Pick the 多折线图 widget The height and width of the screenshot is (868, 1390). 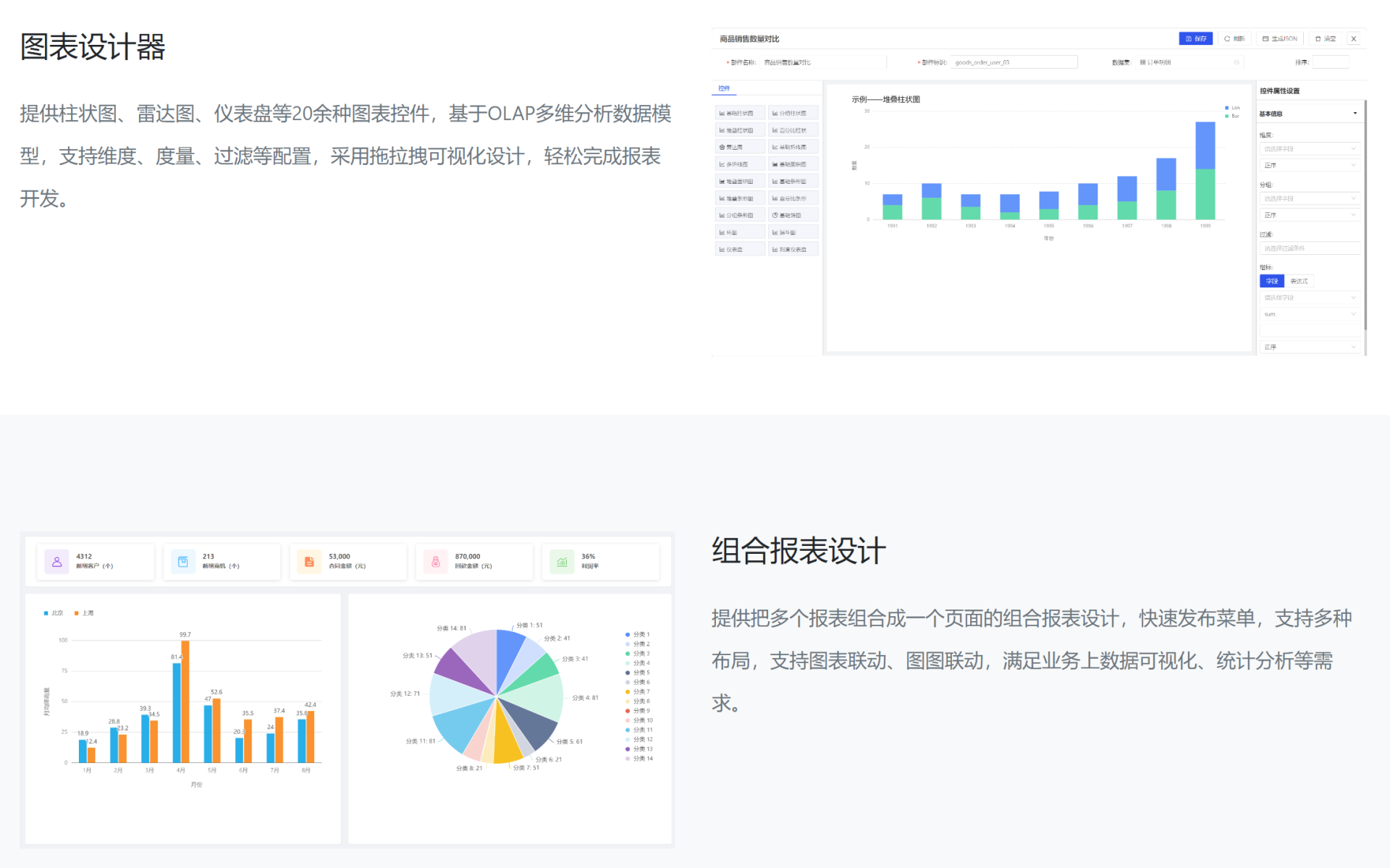[740, 164]
